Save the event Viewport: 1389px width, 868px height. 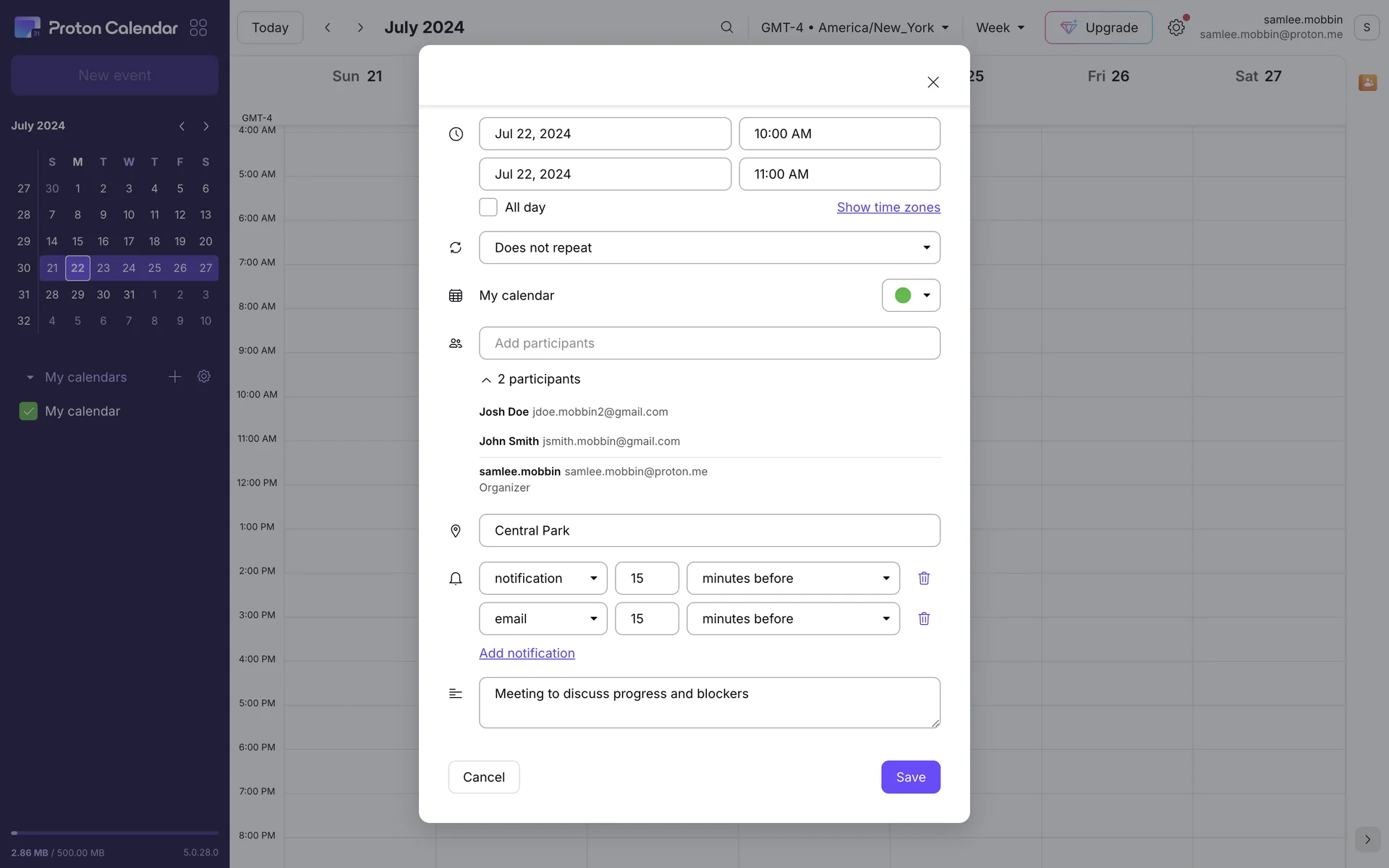click(910, 777)
